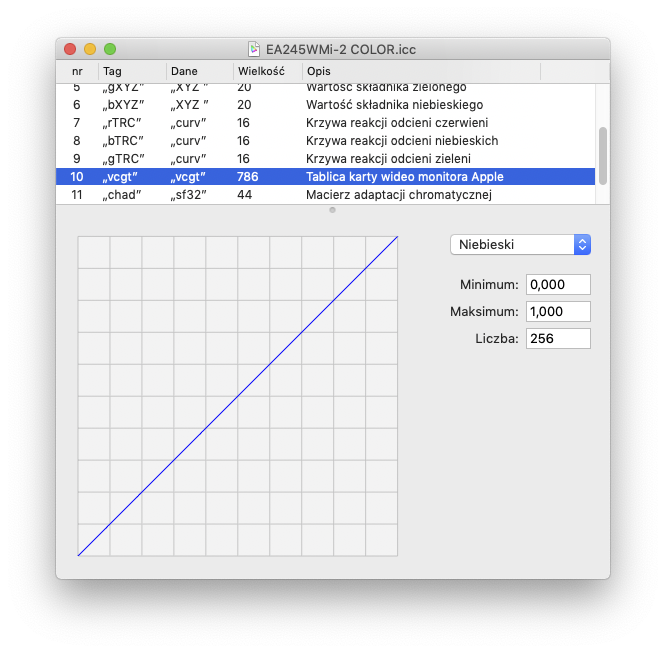This screenshot has width=666, height=653.
Task: Click the tag list vertical scrollbar
Action: pyautogui.click(x=602, y=150)
